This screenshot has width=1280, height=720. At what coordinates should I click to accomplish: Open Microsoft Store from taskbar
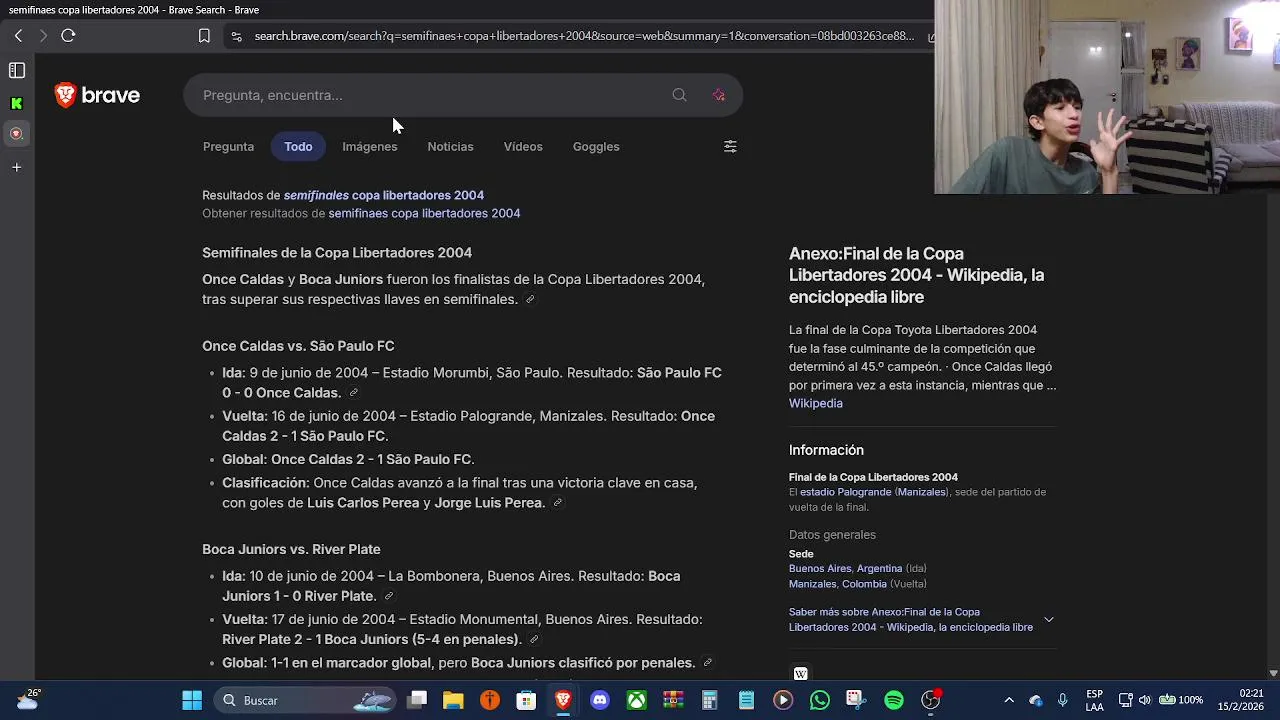(x=526, y=700)
